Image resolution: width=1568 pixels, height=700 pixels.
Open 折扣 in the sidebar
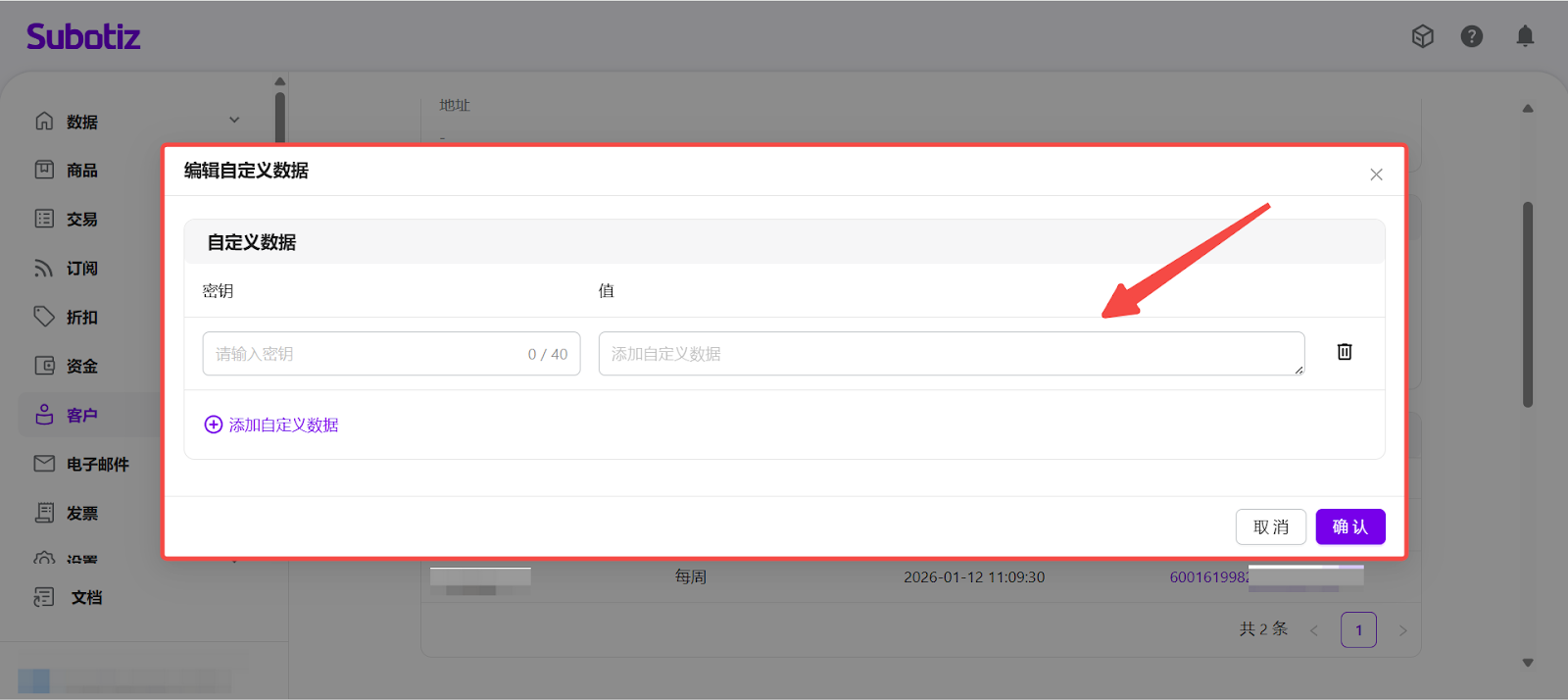[81, 318]
